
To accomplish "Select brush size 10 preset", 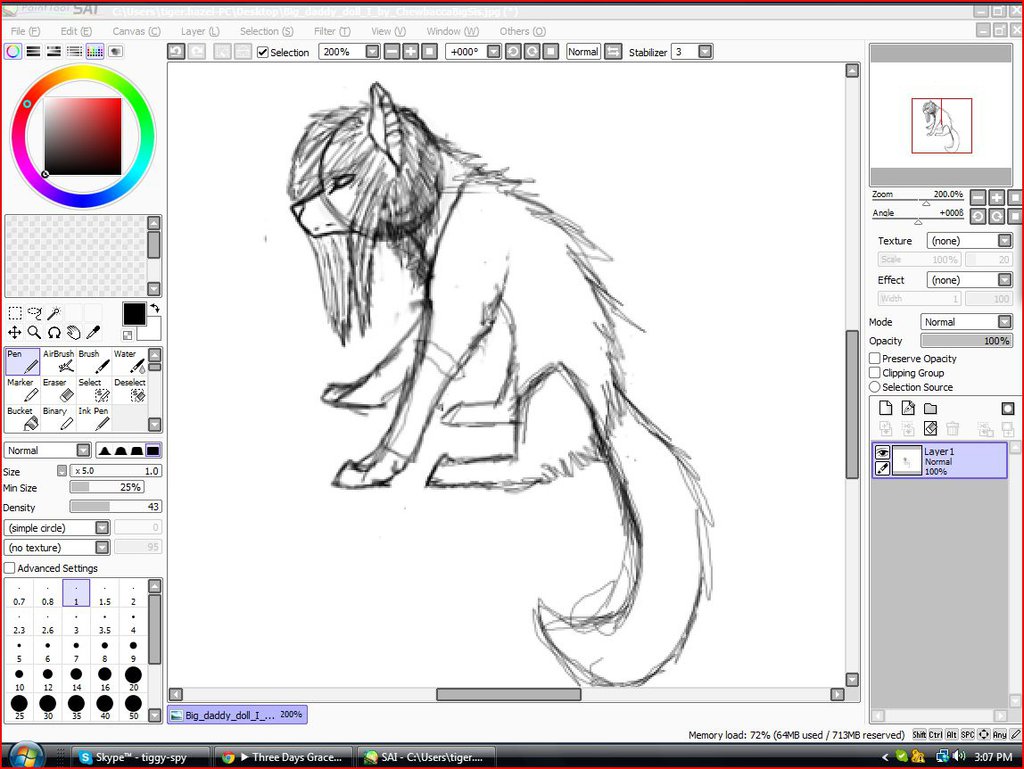I will coord(19,680).
